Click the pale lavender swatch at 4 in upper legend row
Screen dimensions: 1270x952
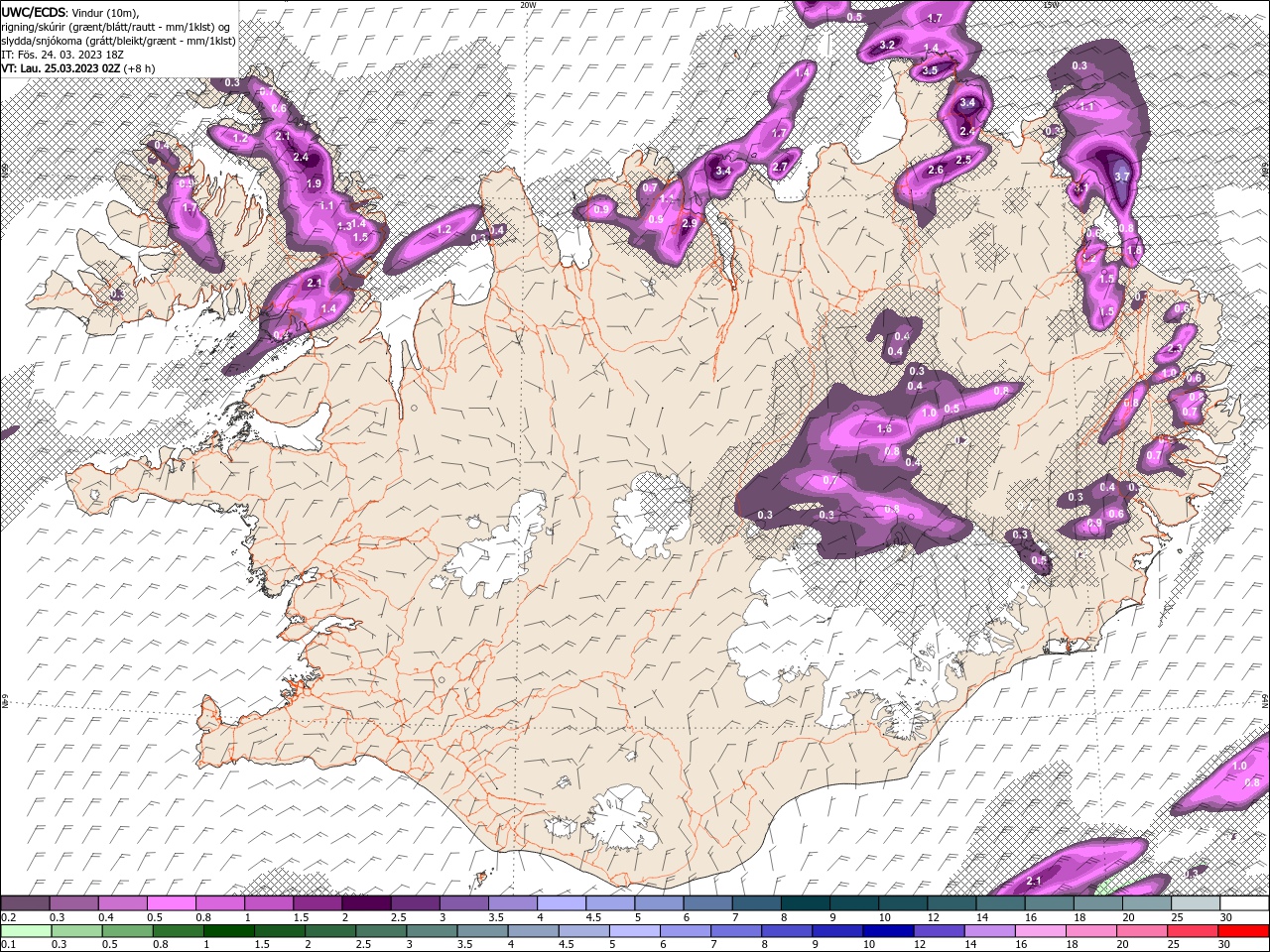tap(562, 903)
